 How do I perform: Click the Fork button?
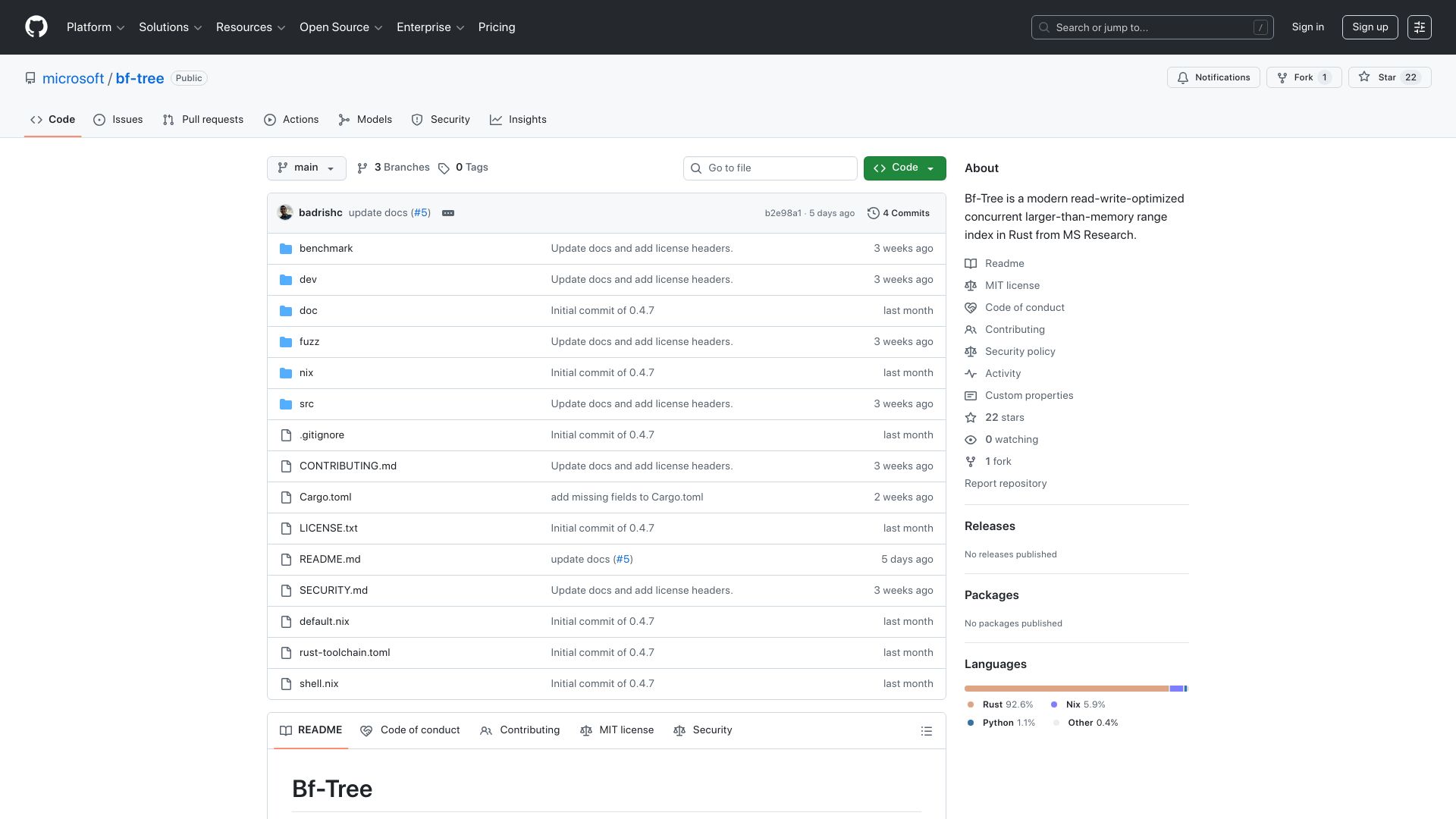[x=1304, y=77]
